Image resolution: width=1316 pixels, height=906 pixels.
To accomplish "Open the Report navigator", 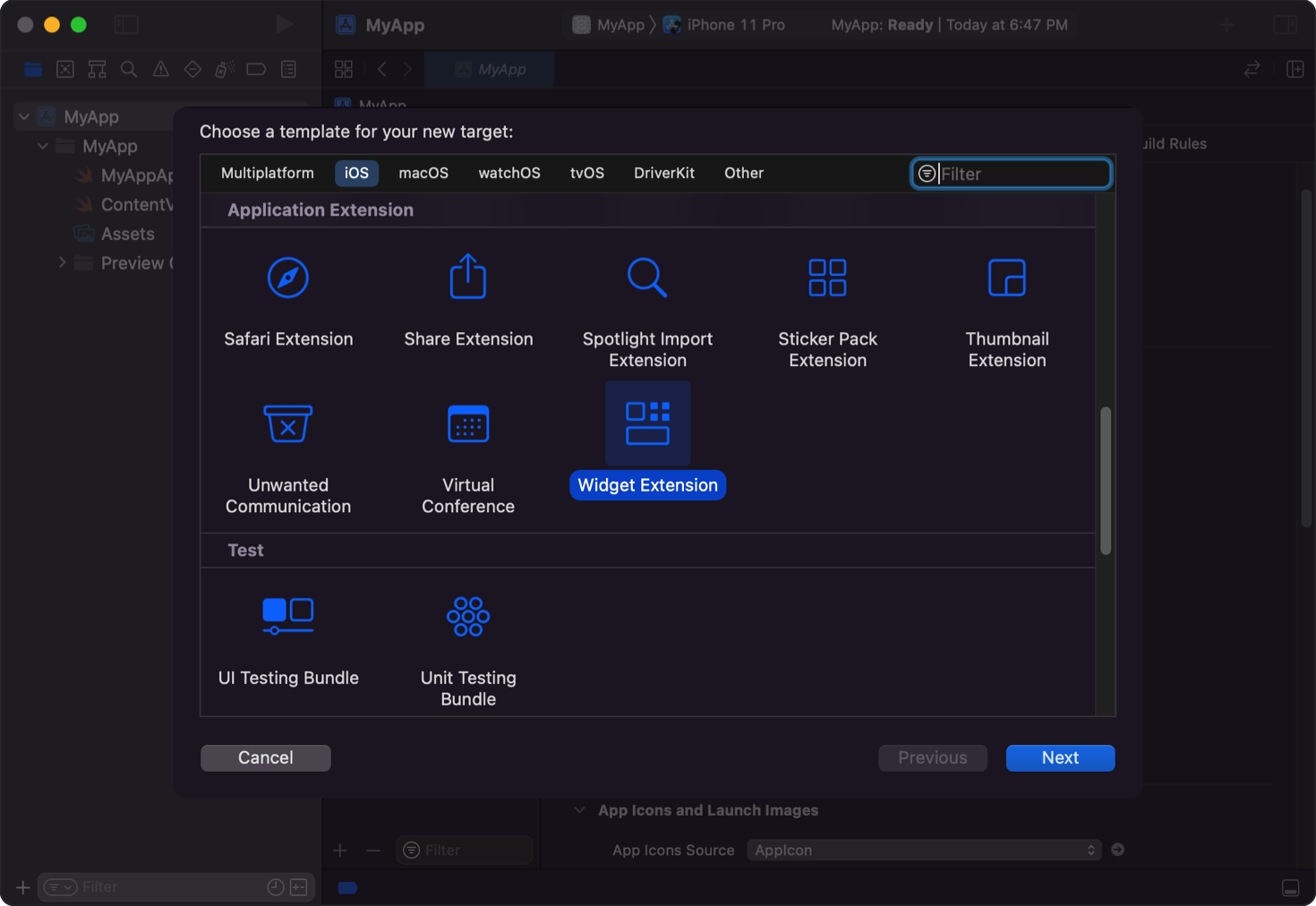I will pyautogui.click(x=288, y=69).
